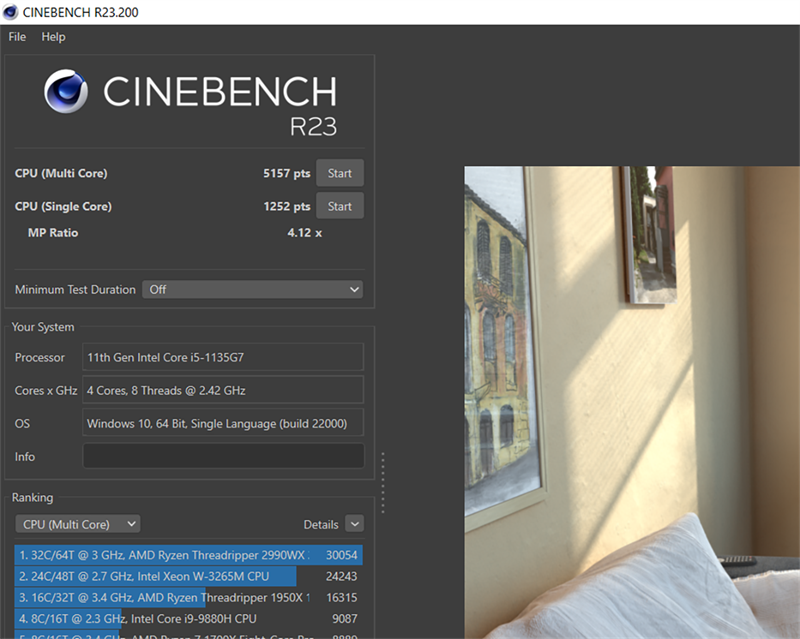Screen dimensions: 800x639
Task: Select the AMD Ryzen Threadripper 1950X ranking entry
Action: [180, 597]
